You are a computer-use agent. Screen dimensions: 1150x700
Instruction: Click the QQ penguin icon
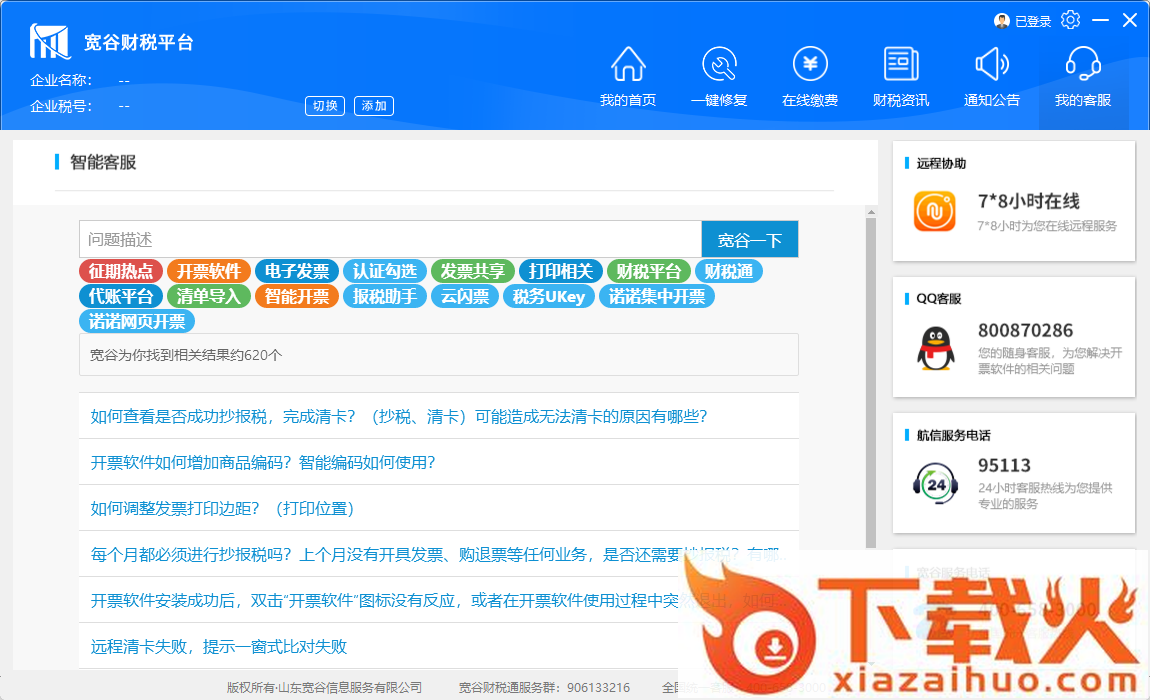pyautogui.click(x=935, y=348)
